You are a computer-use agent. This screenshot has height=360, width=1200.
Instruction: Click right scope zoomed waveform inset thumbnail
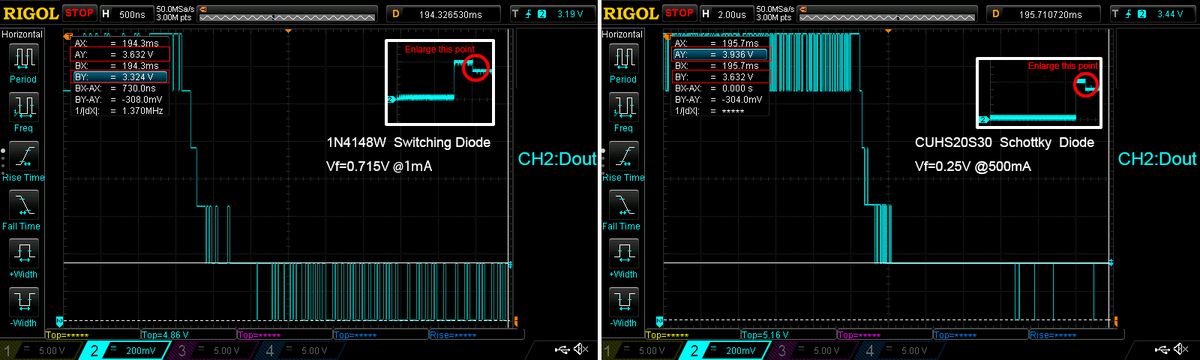point(1040,93)
